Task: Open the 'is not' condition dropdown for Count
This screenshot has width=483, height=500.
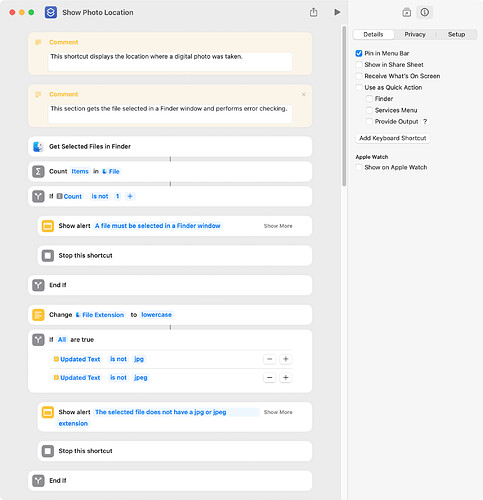Action: coord(100,196)
